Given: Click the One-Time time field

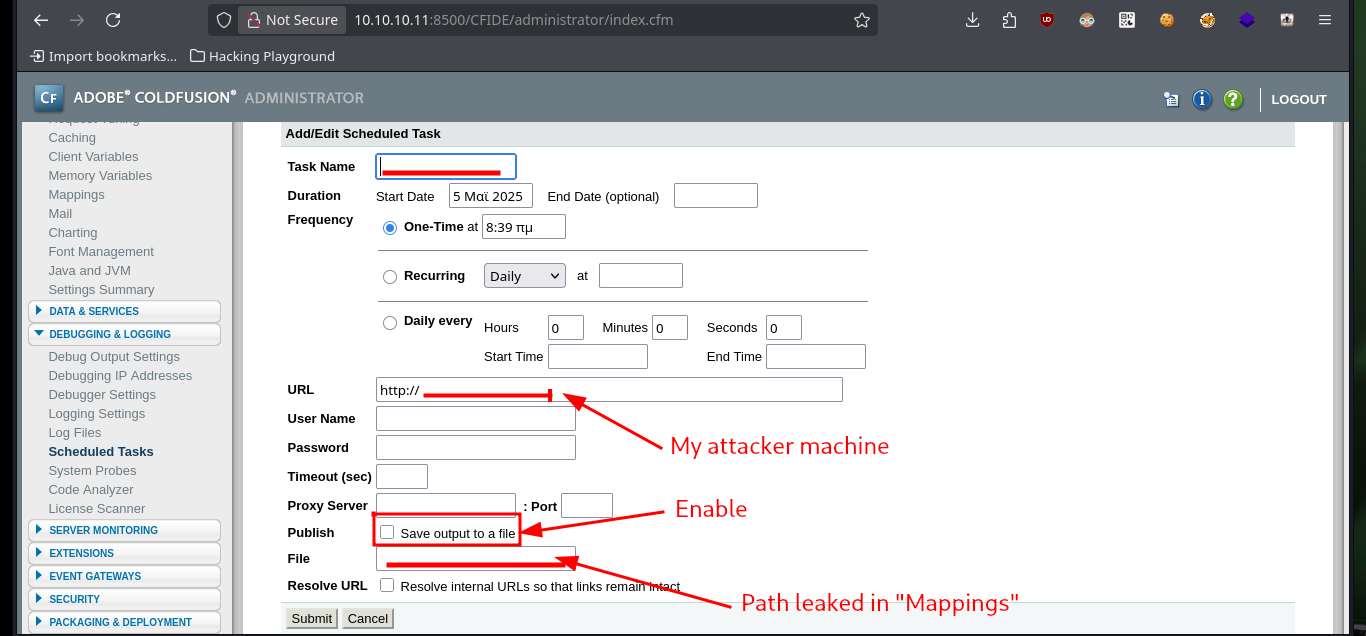Looking at the screenshot, I should (x=524, y=227).
